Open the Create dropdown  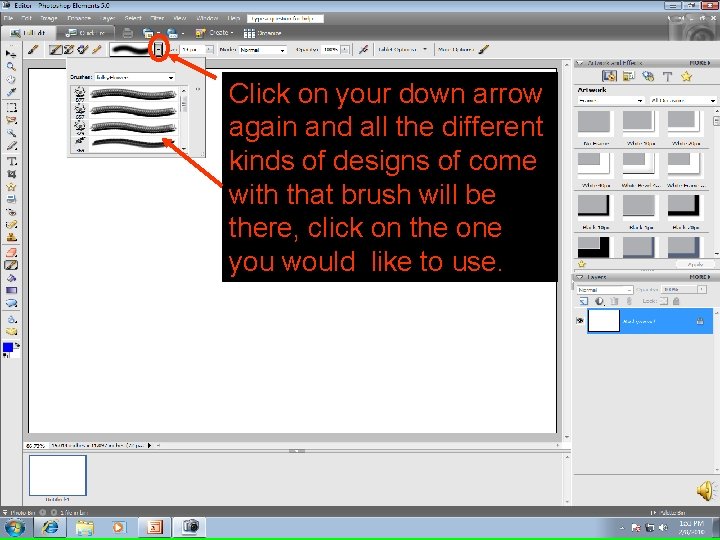pyautogui.click(x=215, y=33)
